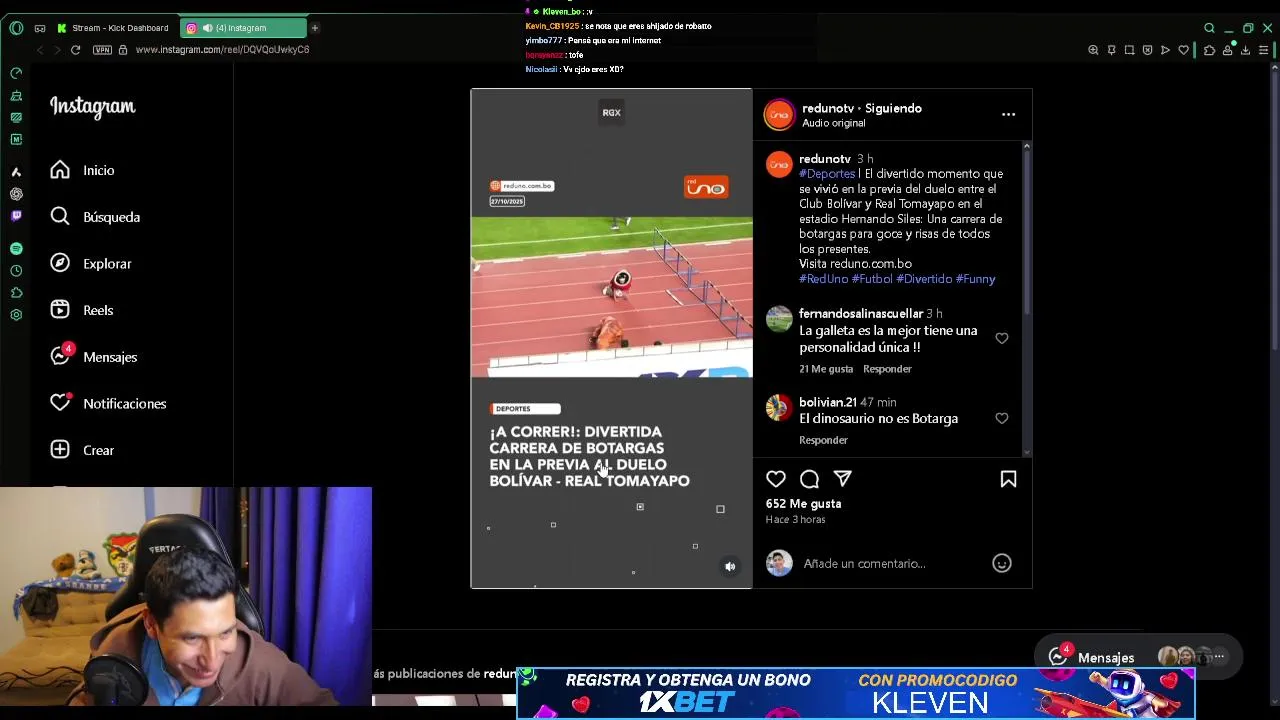
Task: Share the reel via paper plane icon
Action: pos(843,479)
